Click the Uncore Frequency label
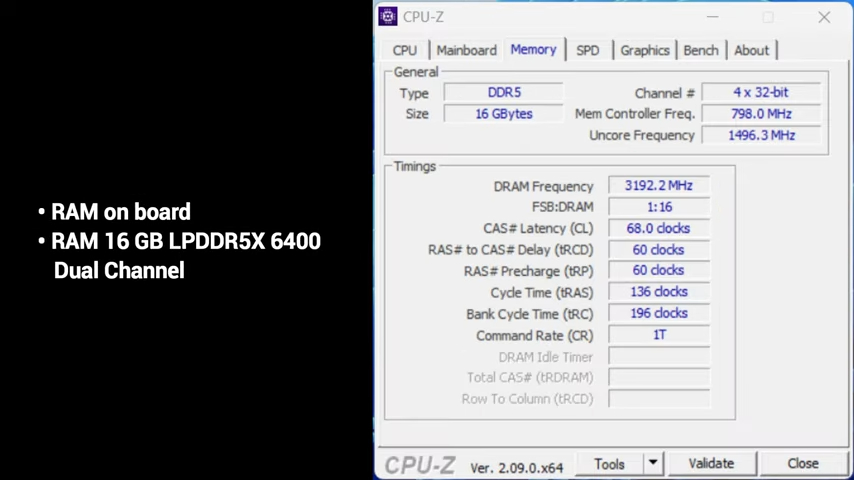Viewport: 854px width, 480px height. tap(642, 135)
